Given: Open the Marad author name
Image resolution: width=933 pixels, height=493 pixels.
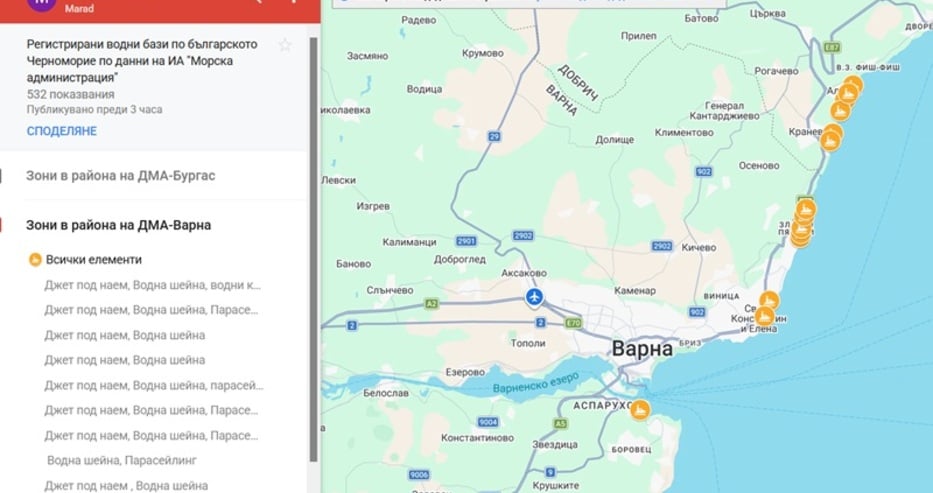Looking at the screenshot, I should point(79,8).
